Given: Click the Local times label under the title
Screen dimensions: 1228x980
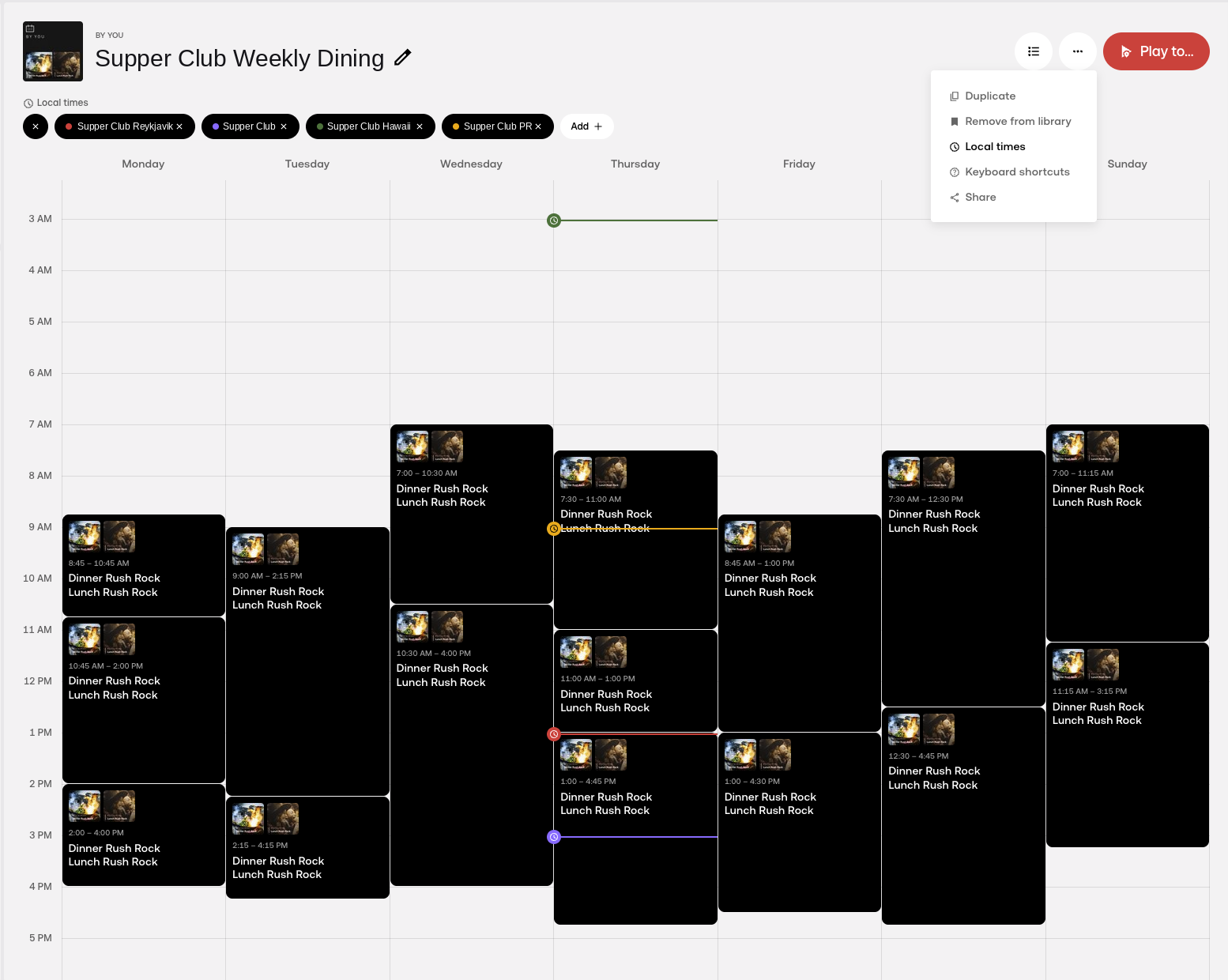Looking at the screenshot, I should 56,103.
